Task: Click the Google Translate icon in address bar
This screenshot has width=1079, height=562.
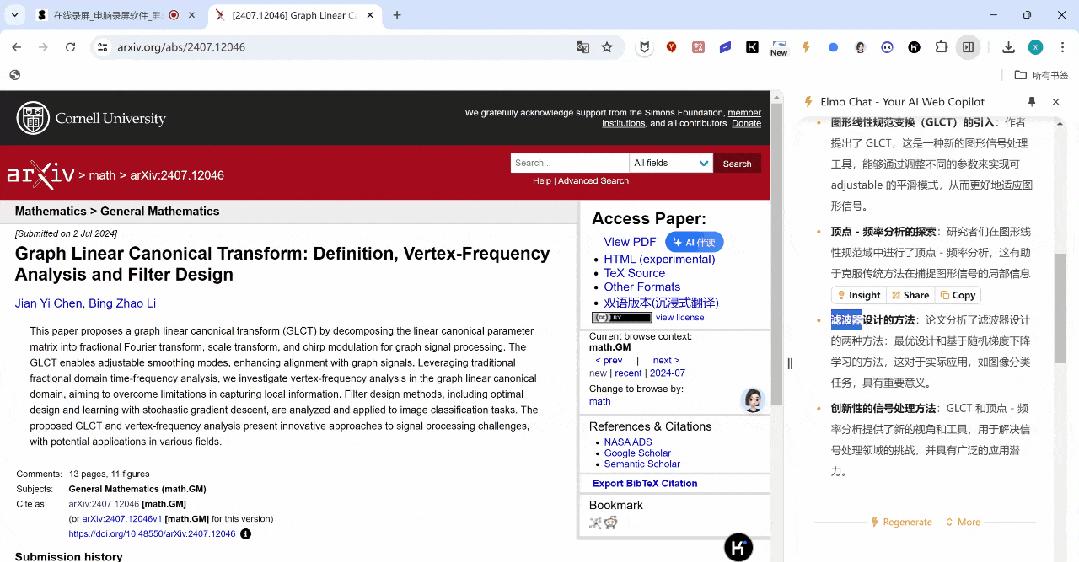Action: pos(583,47)
